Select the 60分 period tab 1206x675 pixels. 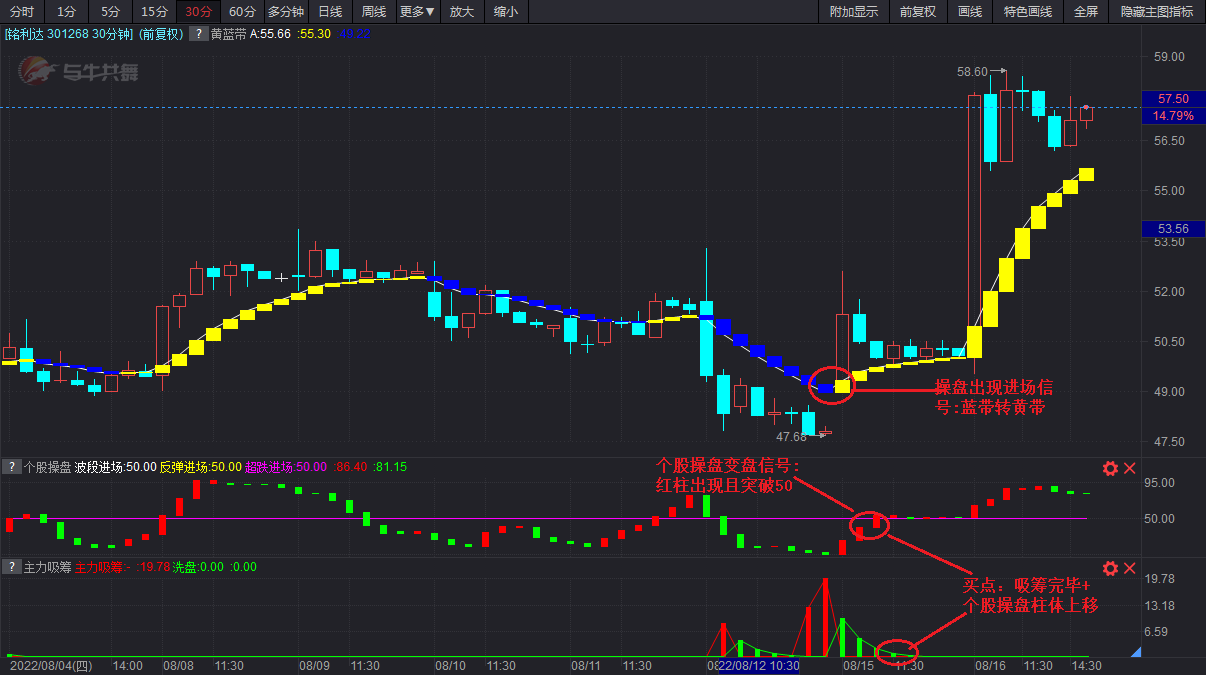pyautogui.click(x=241, y=12)
